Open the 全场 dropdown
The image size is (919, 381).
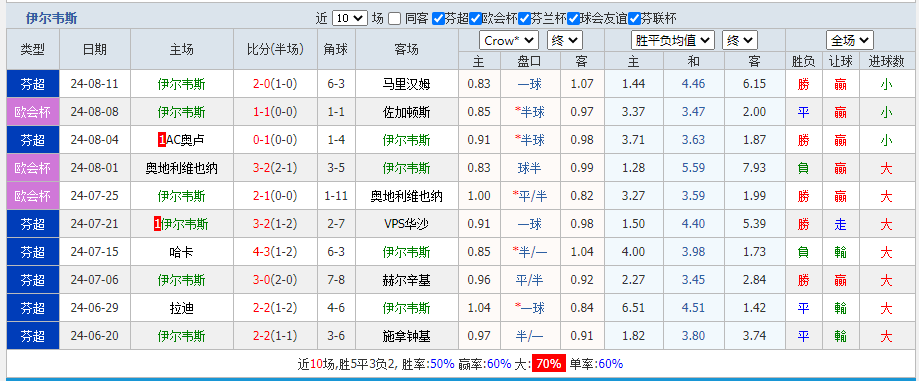pyautogui.click(x=850, y=40)
